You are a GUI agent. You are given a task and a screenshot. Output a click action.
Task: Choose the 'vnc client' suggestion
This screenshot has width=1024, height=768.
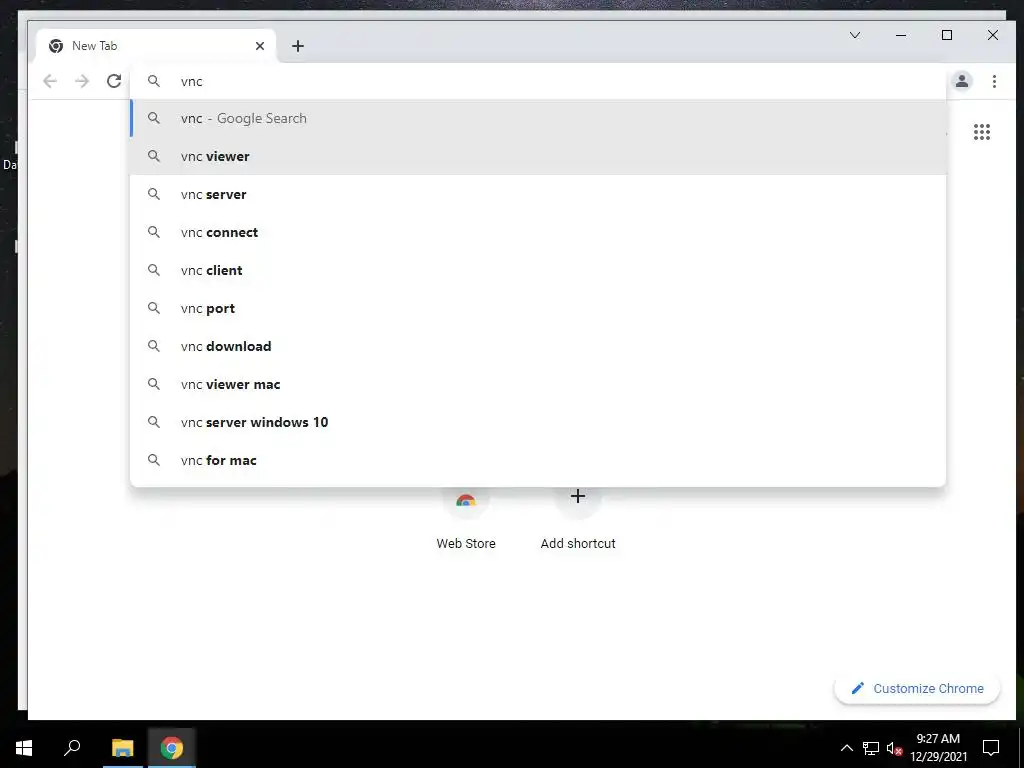click(x=538, y=270)
